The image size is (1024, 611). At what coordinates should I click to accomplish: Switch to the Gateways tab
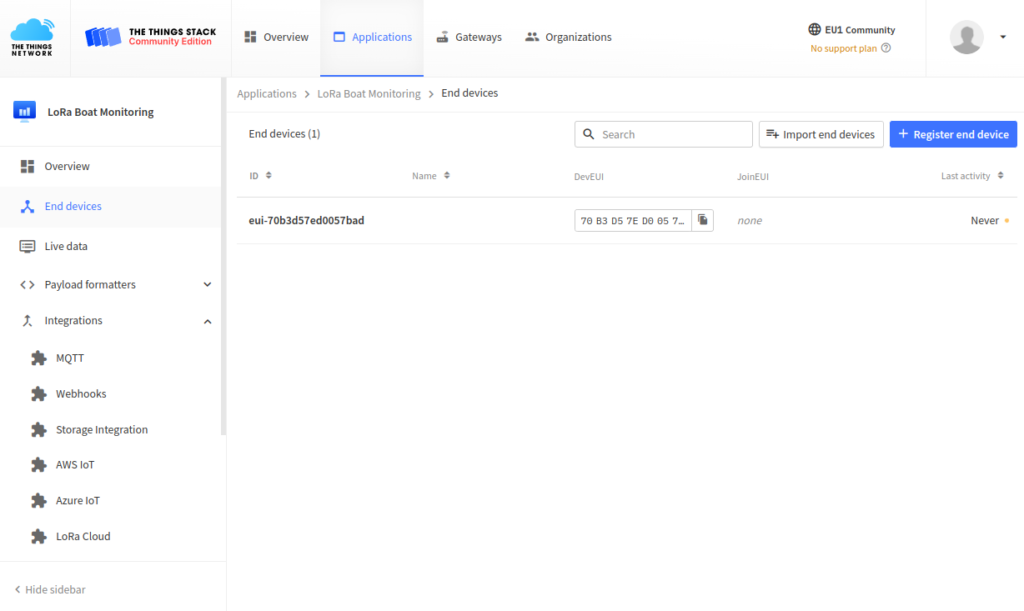click(x=469, y=37)
